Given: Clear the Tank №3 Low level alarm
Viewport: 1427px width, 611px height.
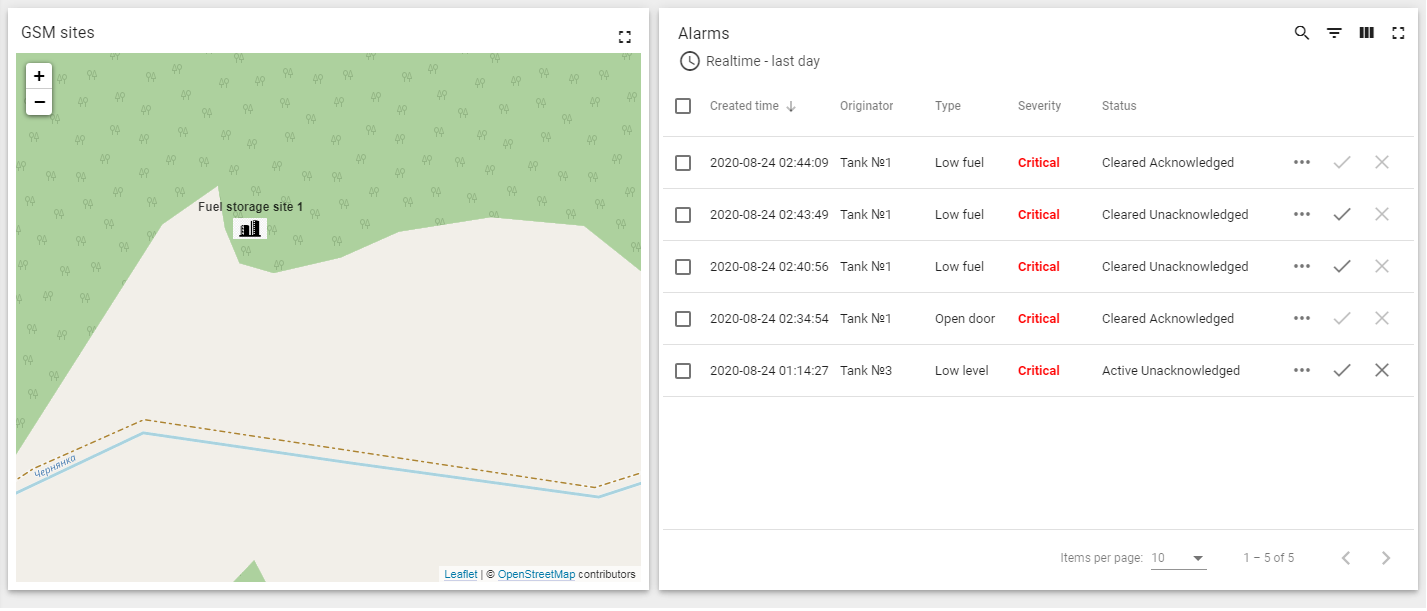Looking at the screenshot, I should (1382, 370).
